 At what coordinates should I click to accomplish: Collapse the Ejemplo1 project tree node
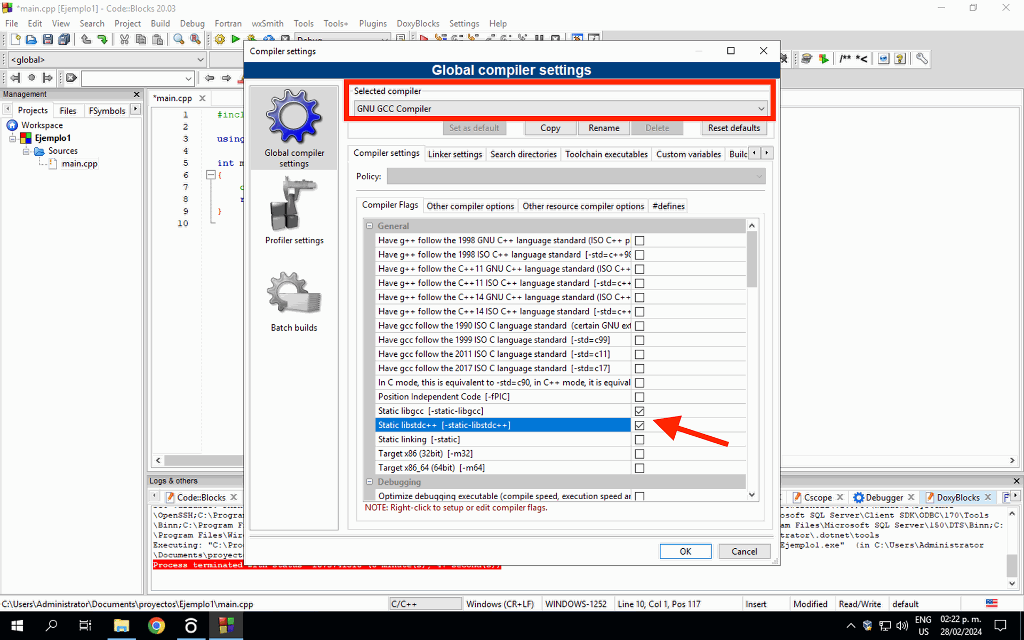(x=12, y=138)
